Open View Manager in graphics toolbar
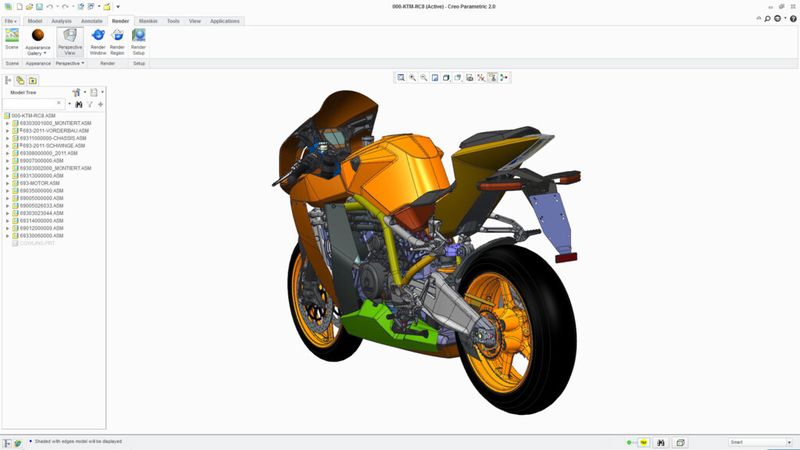This screenshot has height=450, width=800. tap(469, 78)
